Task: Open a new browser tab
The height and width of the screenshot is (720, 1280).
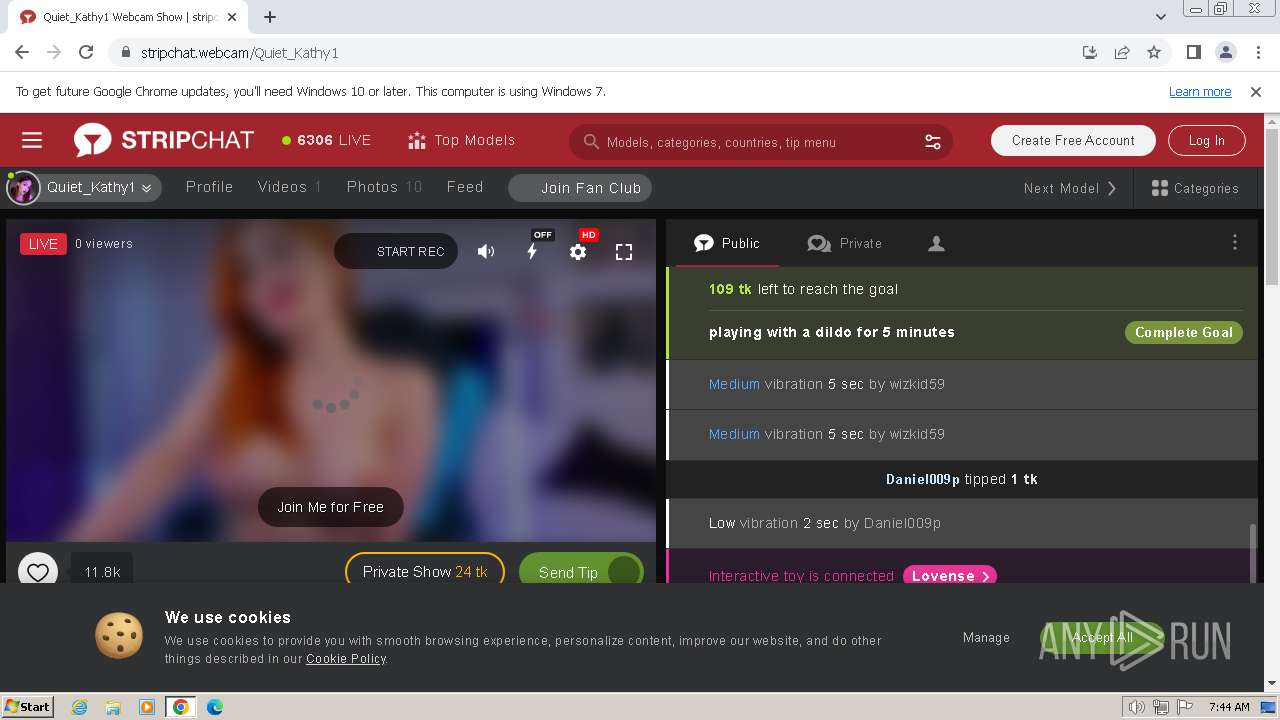Action: [x=270, y=17]
